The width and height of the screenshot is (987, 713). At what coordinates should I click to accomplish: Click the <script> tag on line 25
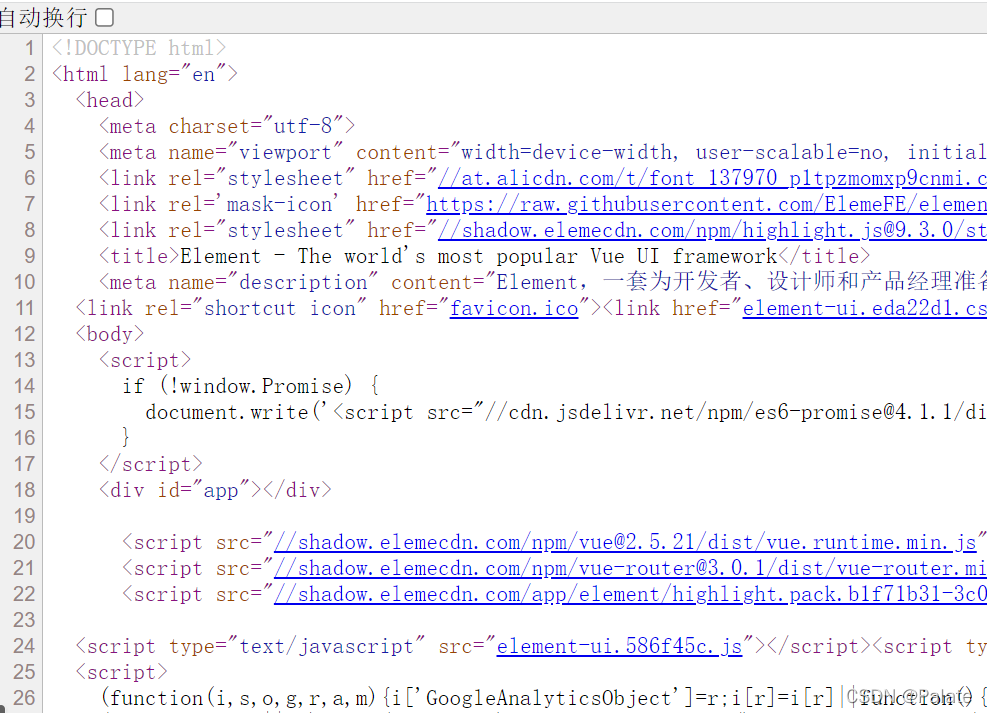pos(121,672)
